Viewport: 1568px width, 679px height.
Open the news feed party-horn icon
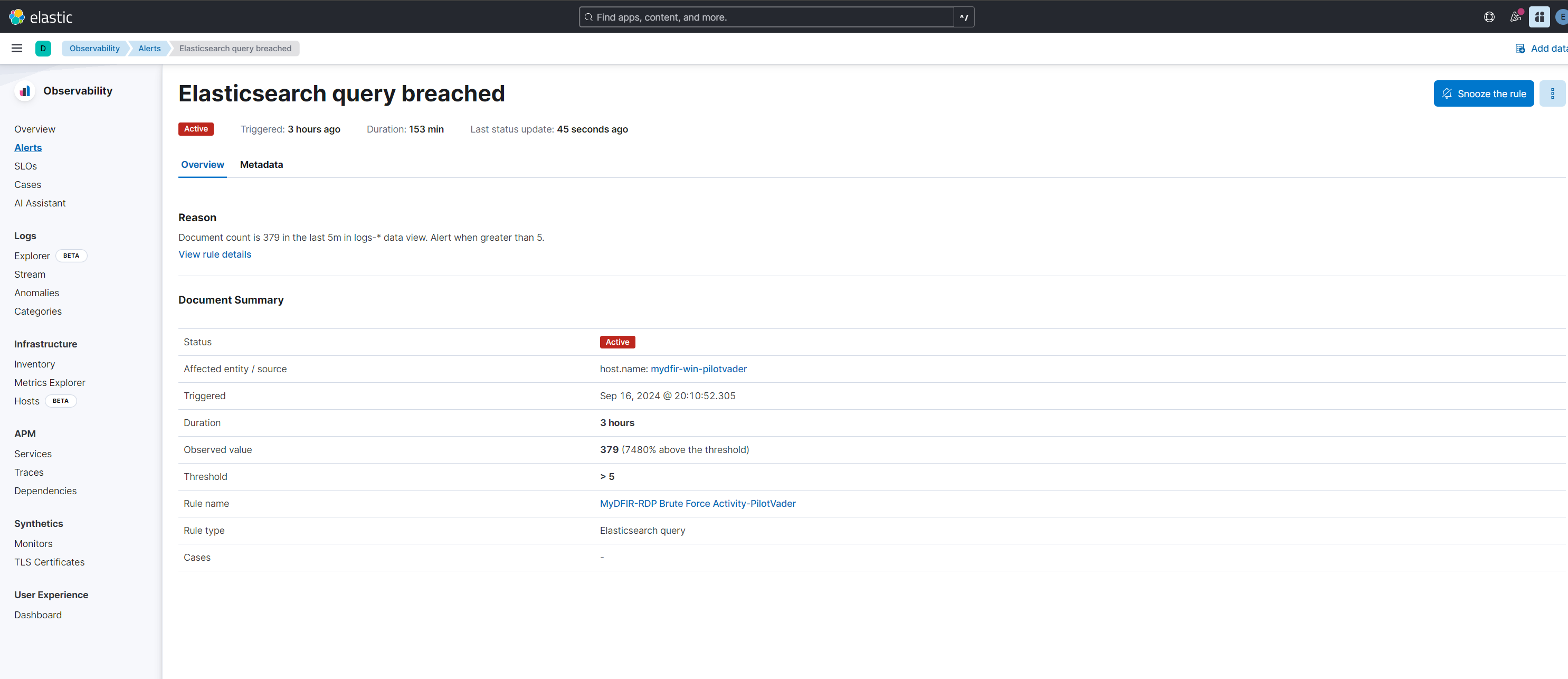pyautogui.click(x=1515, y=16)
